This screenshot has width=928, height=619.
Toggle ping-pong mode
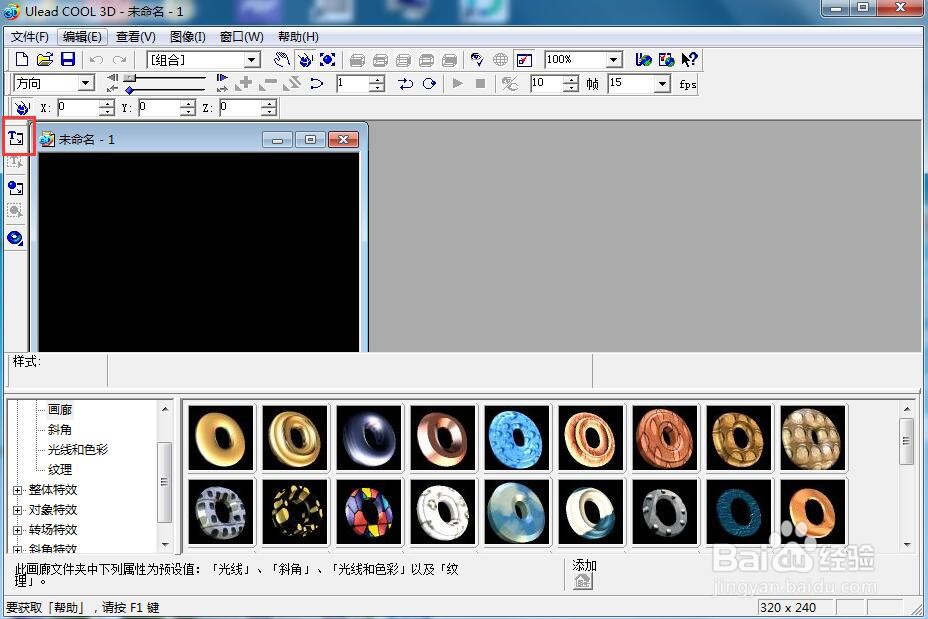(405, 83)
